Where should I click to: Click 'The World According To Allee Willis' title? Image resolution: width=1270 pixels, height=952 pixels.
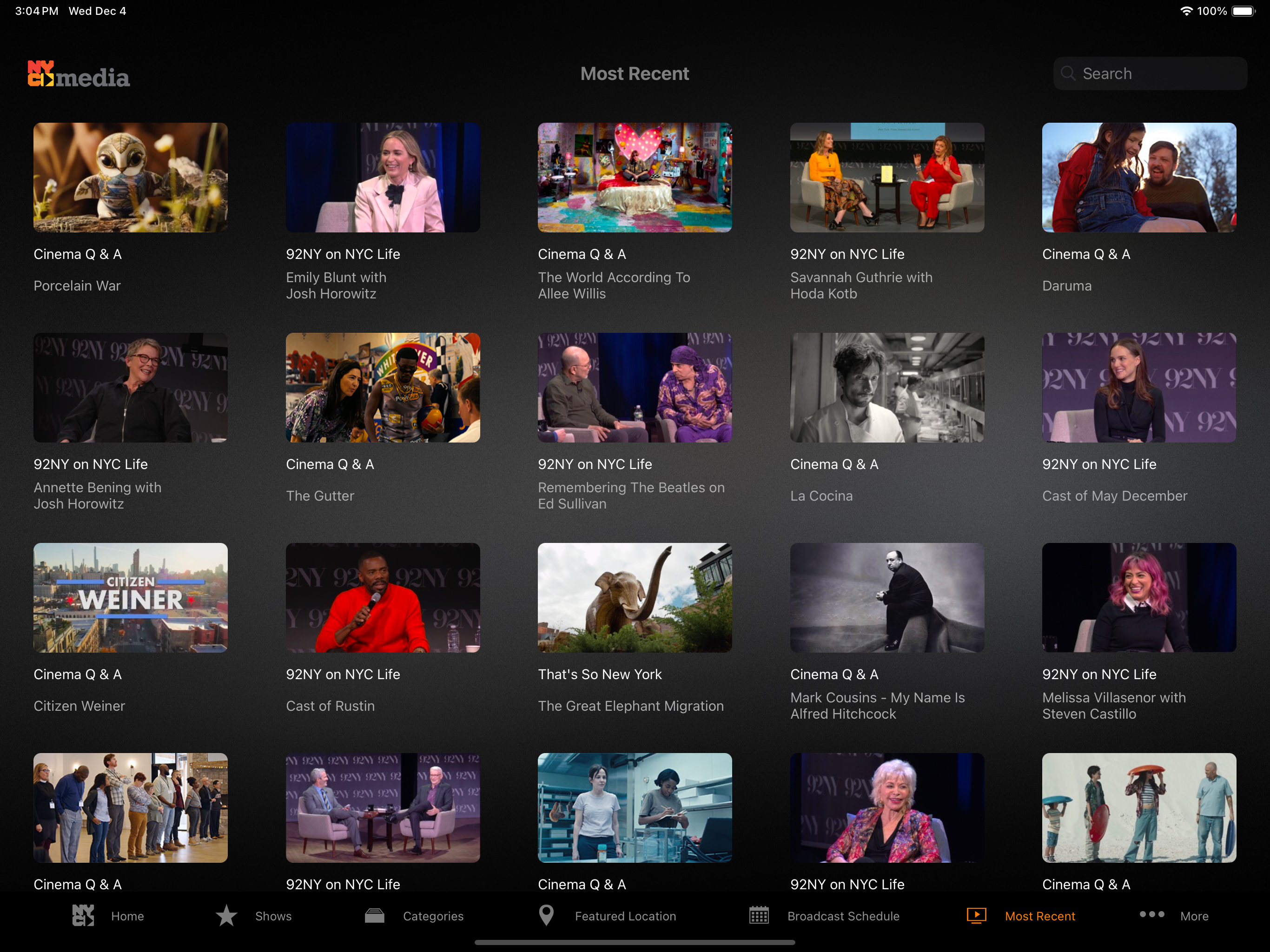coord(614,285)
